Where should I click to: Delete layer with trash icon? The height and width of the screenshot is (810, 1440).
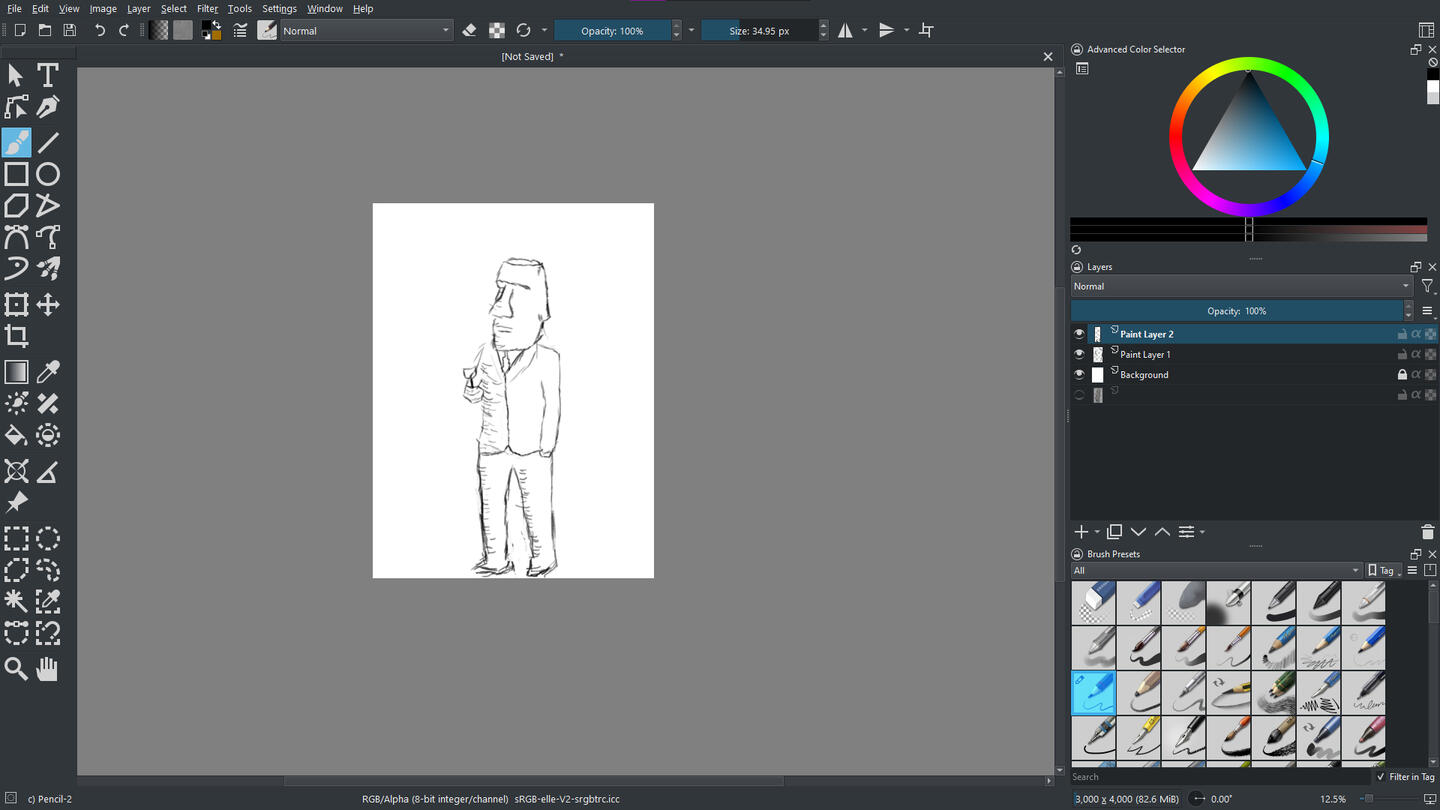[1428, 532]
